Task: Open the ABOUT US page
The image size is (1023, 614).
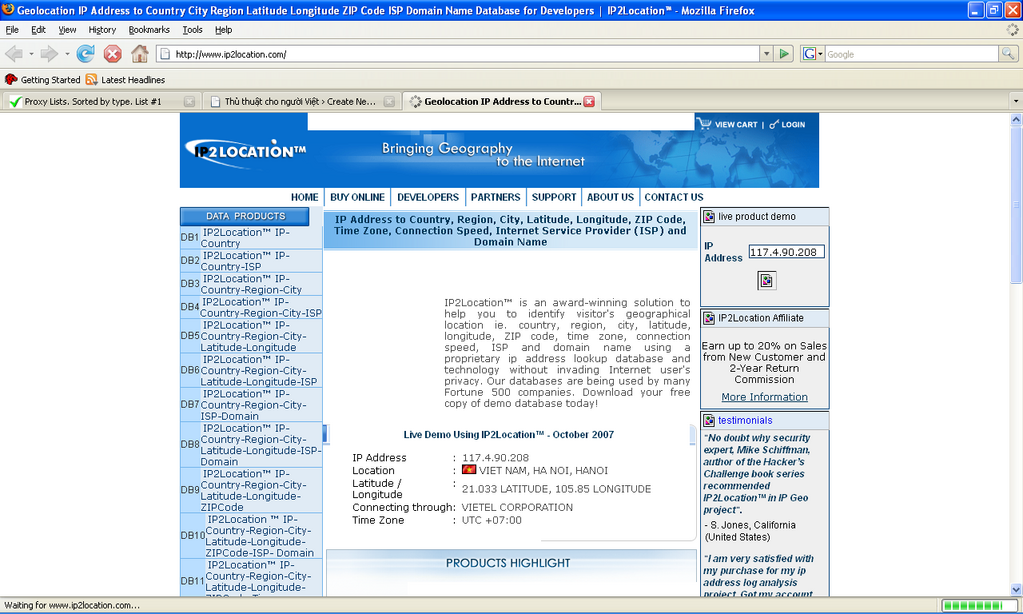Action: [611, 197]
